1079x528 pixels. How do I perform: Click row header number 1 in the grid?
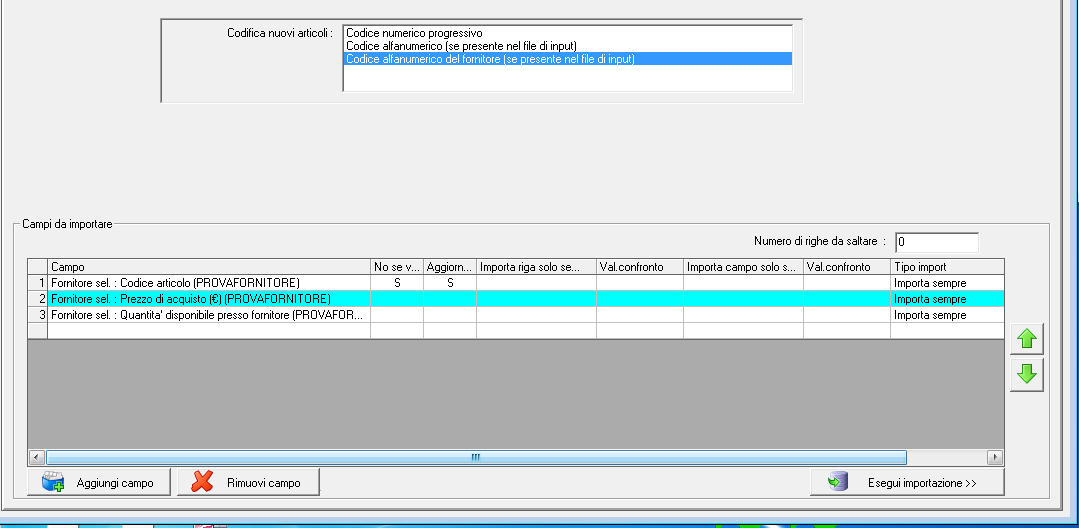[x=38, y=282]
